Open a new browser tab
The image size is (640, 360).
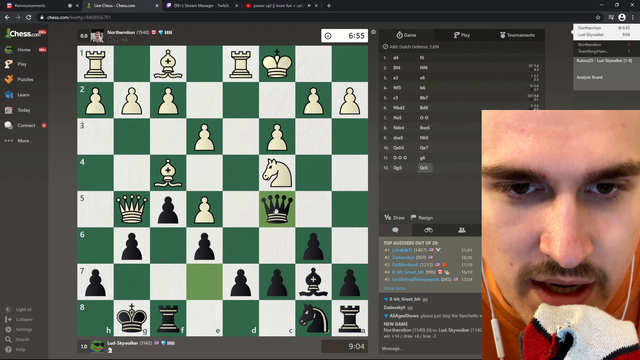coord(329,6)
